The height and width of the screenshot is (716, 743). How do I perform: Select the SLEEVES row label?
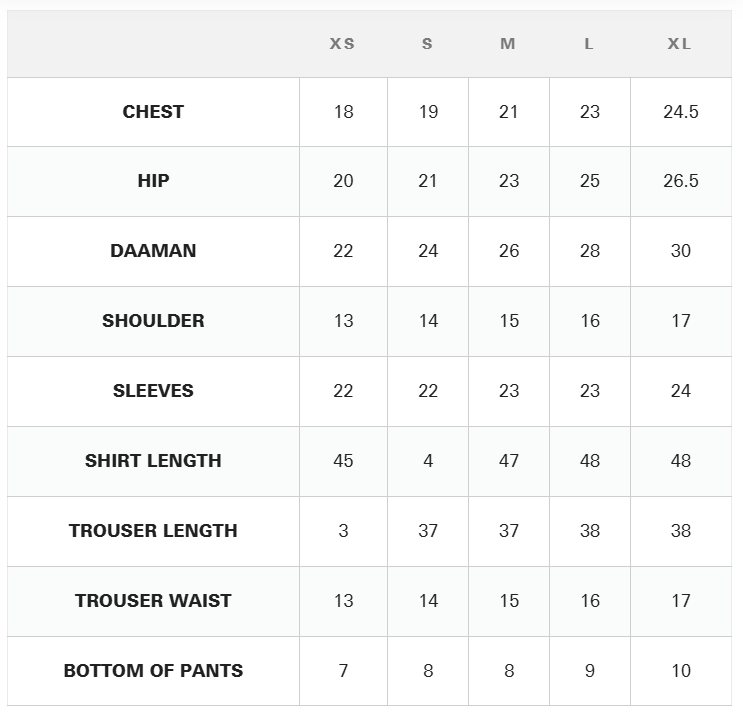(x=153, y=391)
